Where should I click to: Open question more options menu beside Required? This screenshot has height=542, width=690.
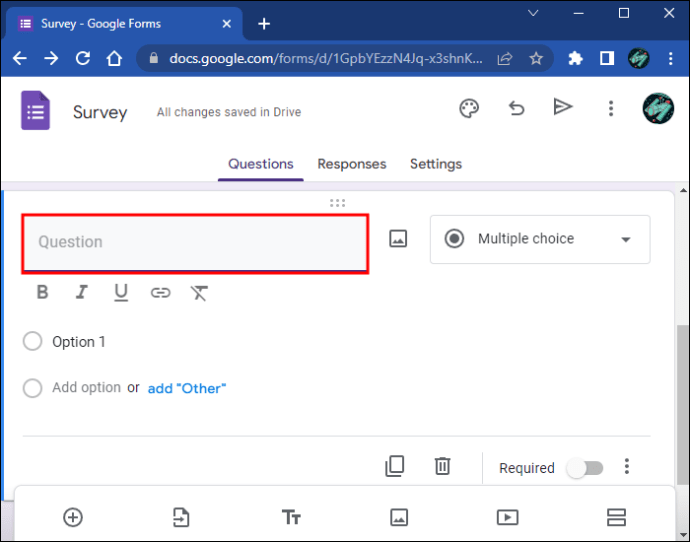(627, 467)
